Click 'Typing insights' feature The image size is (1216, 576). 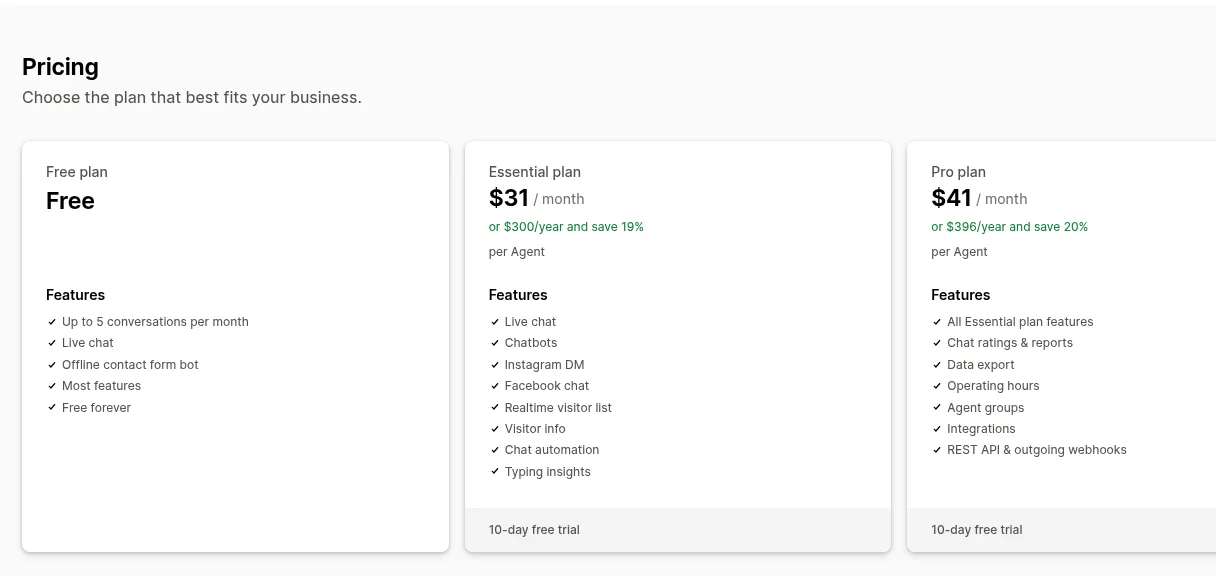(x=548, y=472)
